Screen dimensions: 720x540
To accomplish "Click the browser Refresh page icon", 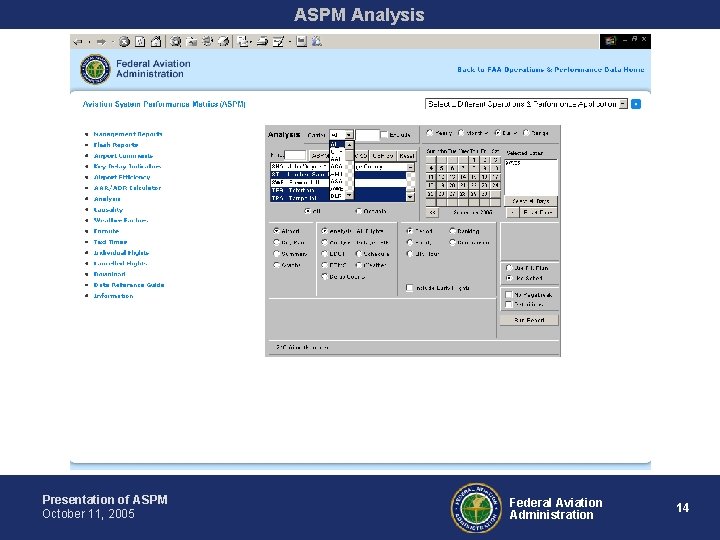I will click(140, 42).
